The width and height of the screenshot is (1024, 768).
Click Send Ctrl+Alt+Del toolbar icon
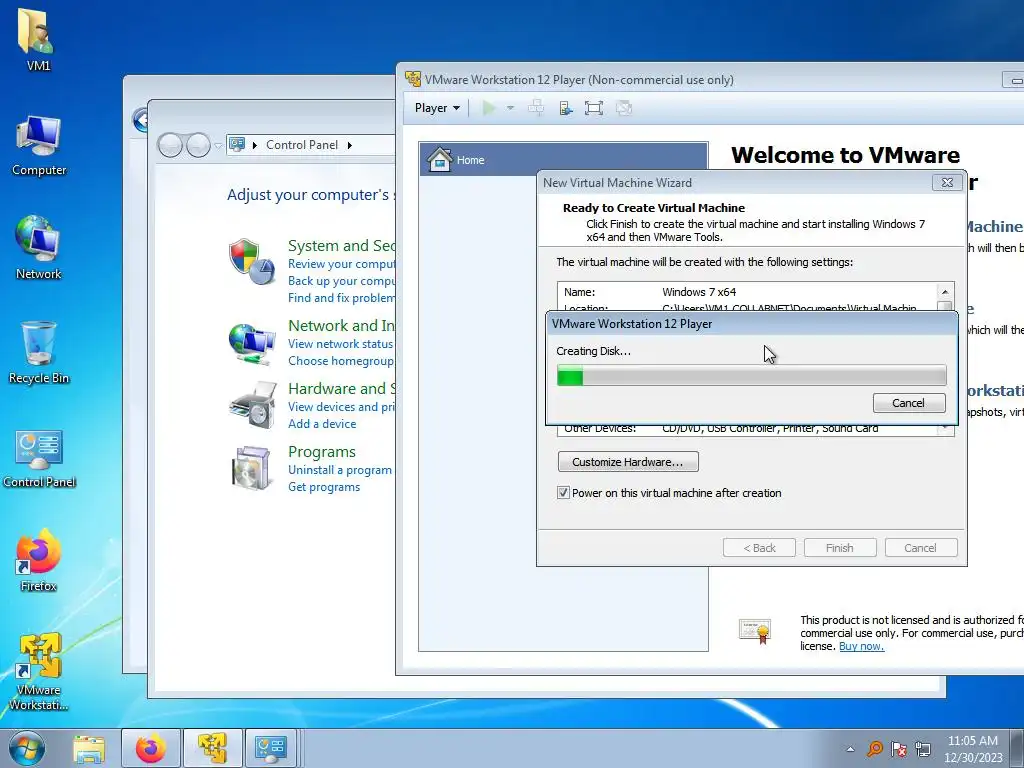pyautogui.click(x=536, y=108)
